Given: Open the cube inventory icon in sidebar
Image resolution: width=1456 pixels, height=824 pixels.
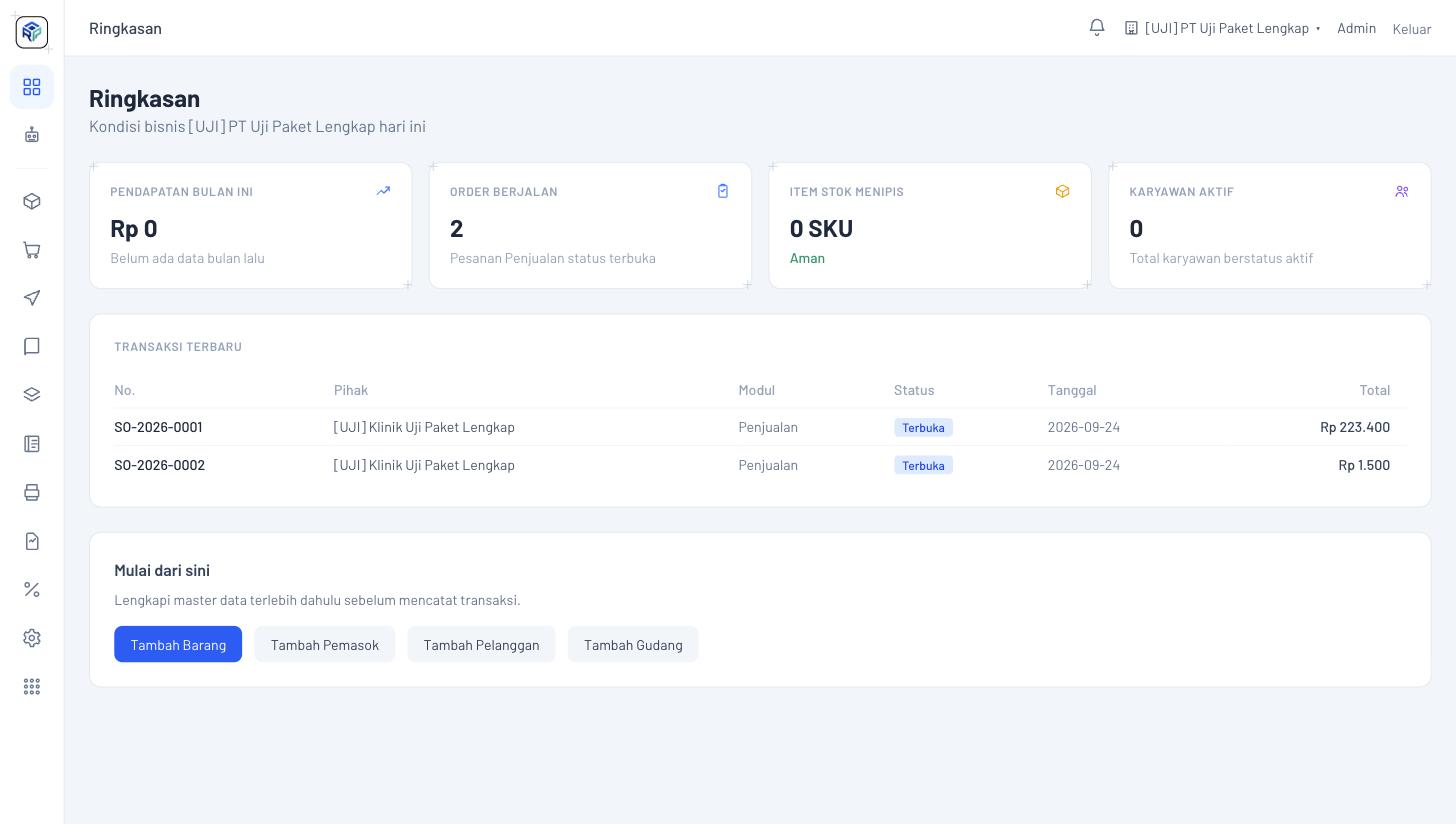Looking at the screenshot, I should (x=32, y=201).
